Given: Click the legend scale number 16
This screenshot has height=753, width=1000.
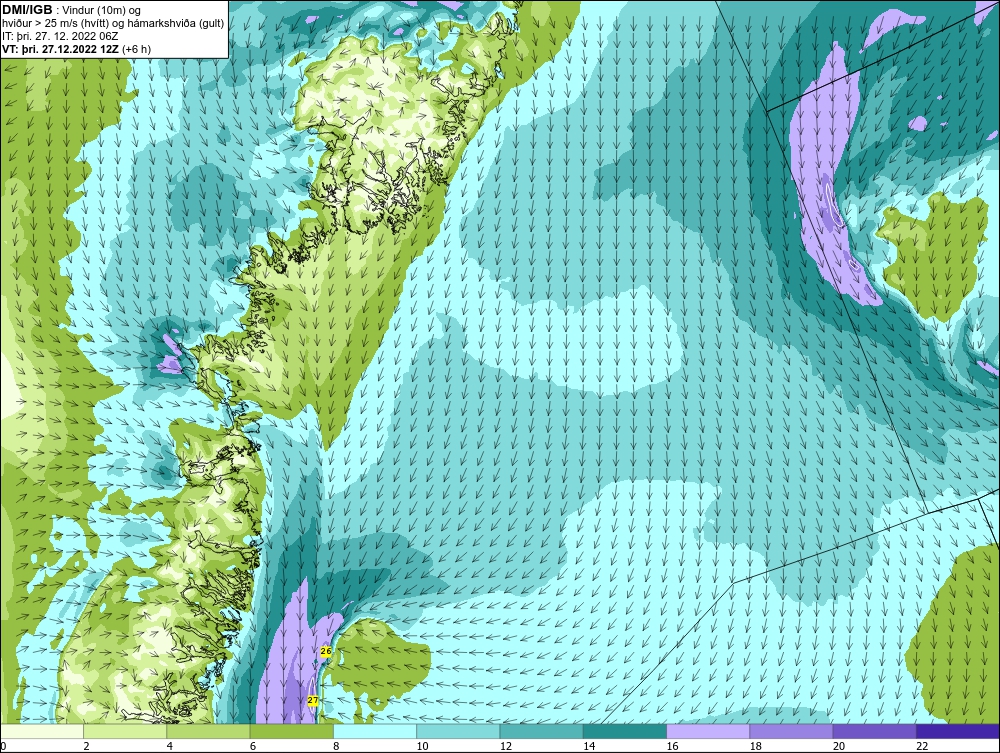Looking at the screenshot, I should coord(672,747).
